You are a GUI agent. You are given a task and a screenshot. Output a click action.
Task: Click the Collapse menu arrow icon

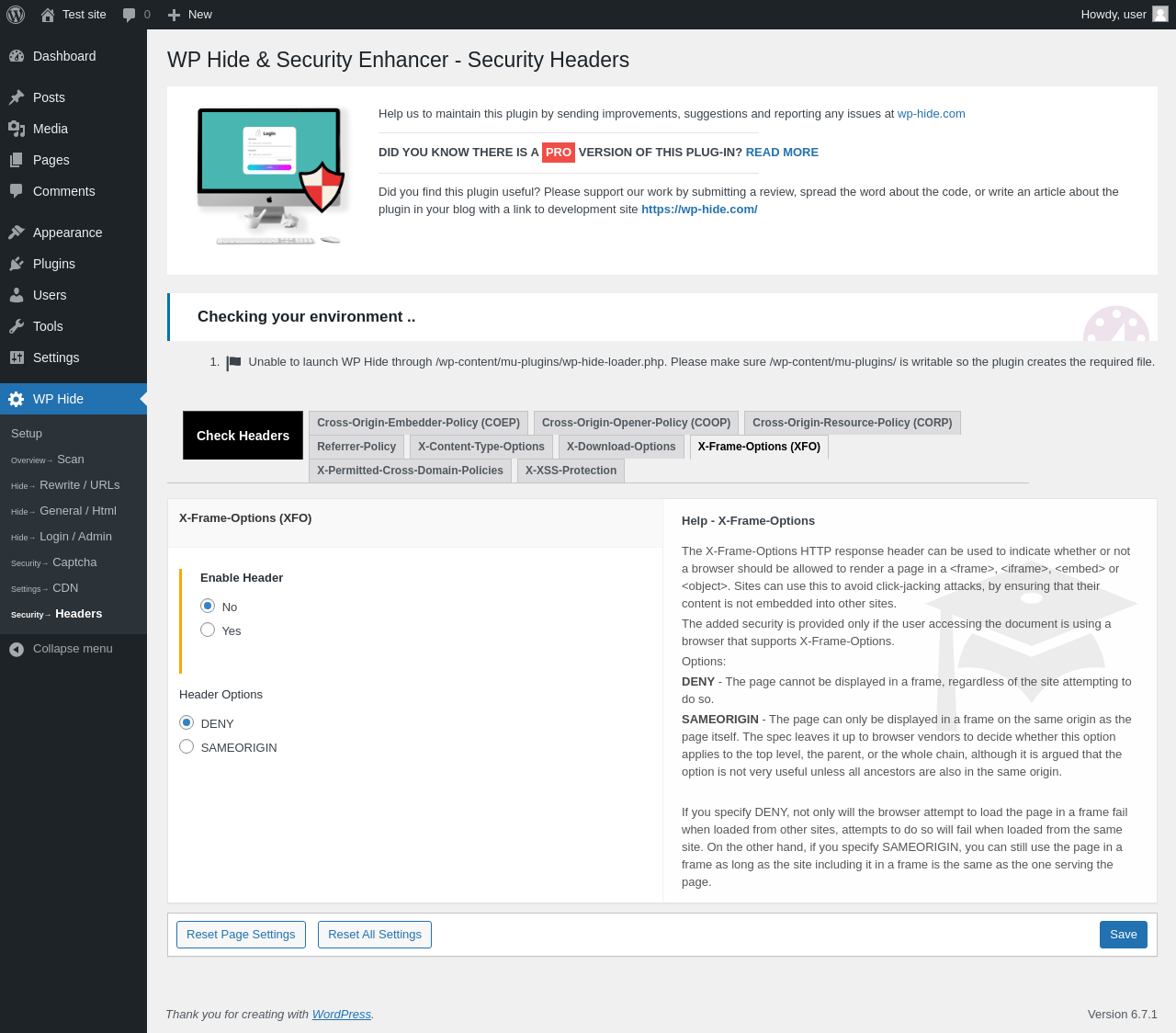17,649
